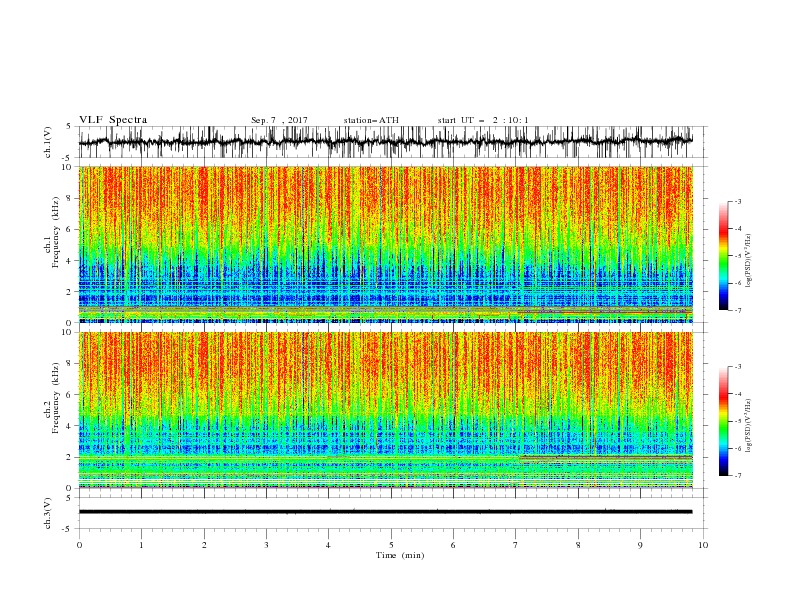Click the ch.1 spectrogram color scale bar

pos(723,256)
